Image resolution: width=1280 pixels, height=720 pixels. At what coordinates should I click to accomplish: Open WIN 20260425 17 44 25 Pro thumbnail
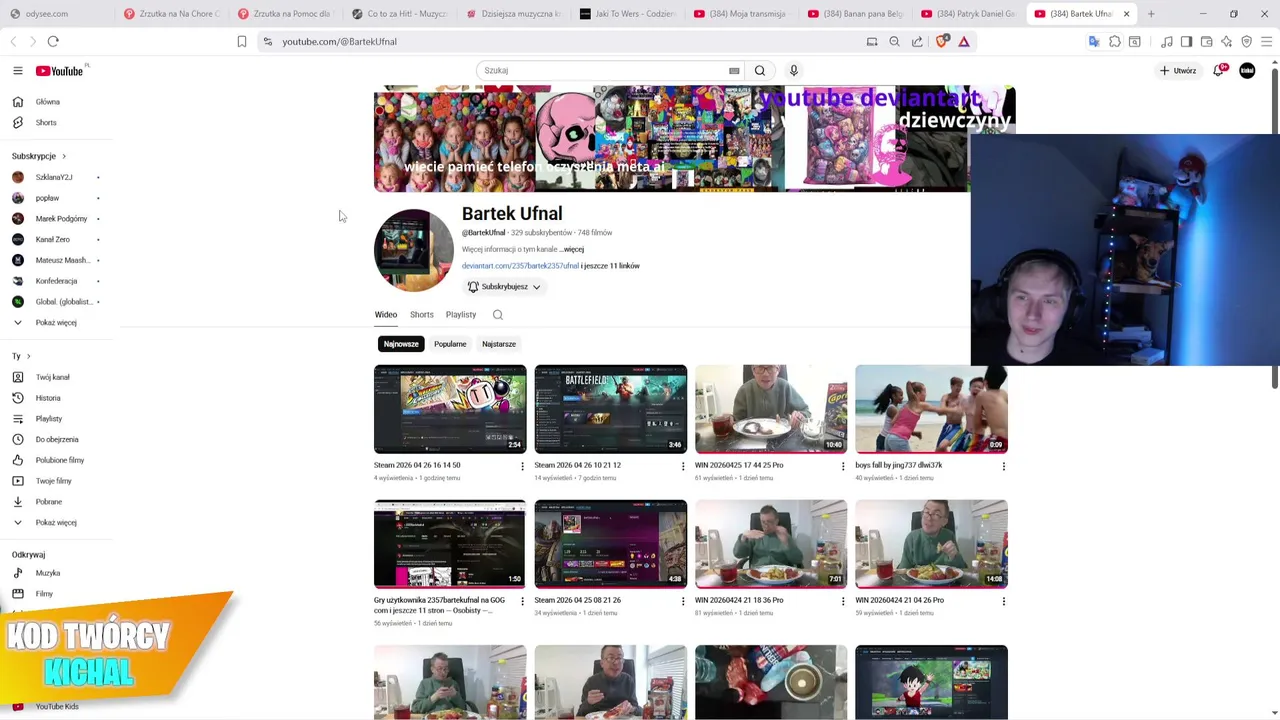771,409
